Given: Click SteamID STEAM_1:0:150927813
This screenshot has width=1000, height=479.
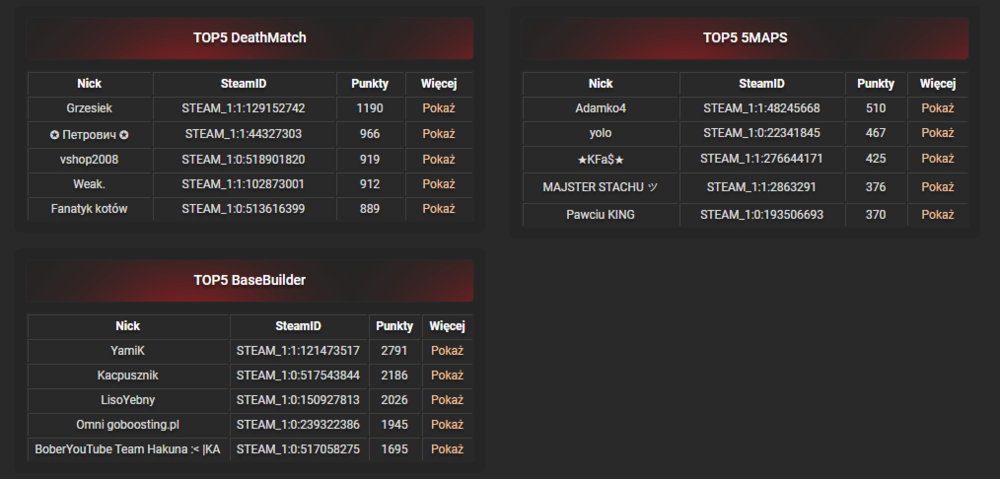Looking at the screenshot, I should [298, 400].
